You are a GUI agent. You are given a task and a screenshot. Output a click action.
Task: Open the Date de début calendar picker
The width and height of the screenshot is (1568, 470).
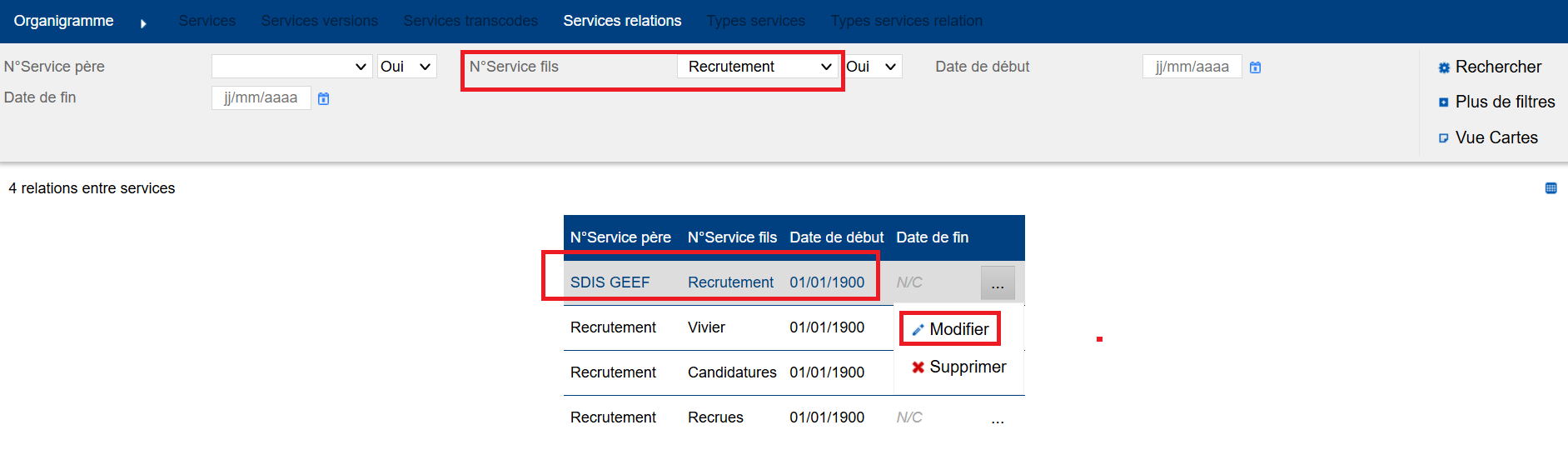pos(1256,67)
